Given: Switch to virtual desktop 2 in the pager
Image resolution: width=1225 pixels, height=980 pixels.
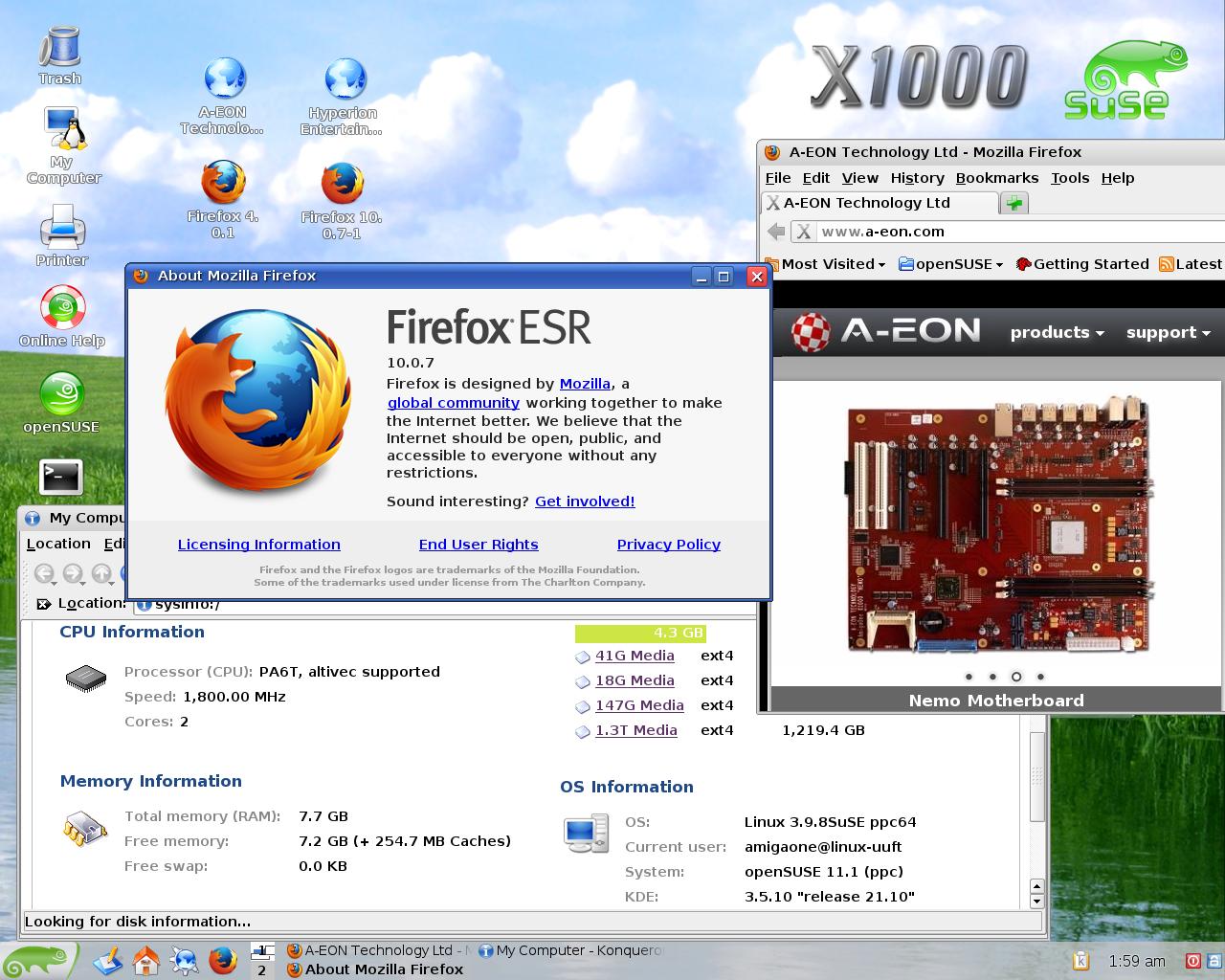Looking at the screenshot, I should coord(262,969).
